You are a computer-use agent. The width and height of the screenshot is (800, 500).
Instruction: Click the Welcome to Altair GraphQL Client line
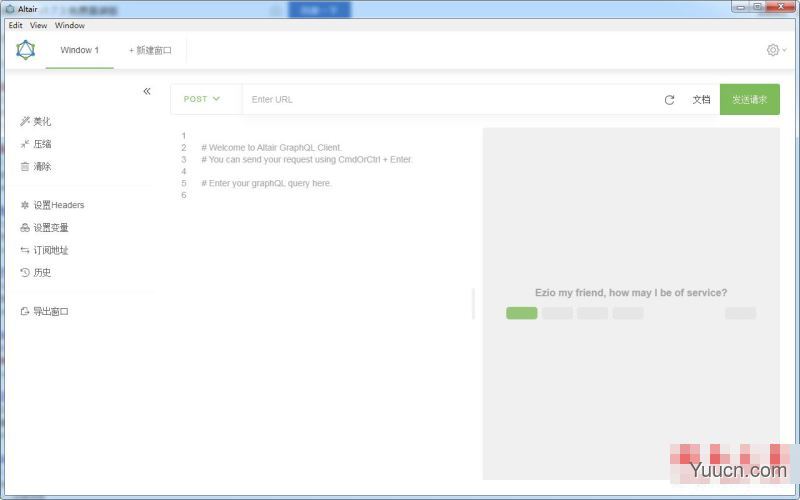pyautogui.click(x=271, y=147)
